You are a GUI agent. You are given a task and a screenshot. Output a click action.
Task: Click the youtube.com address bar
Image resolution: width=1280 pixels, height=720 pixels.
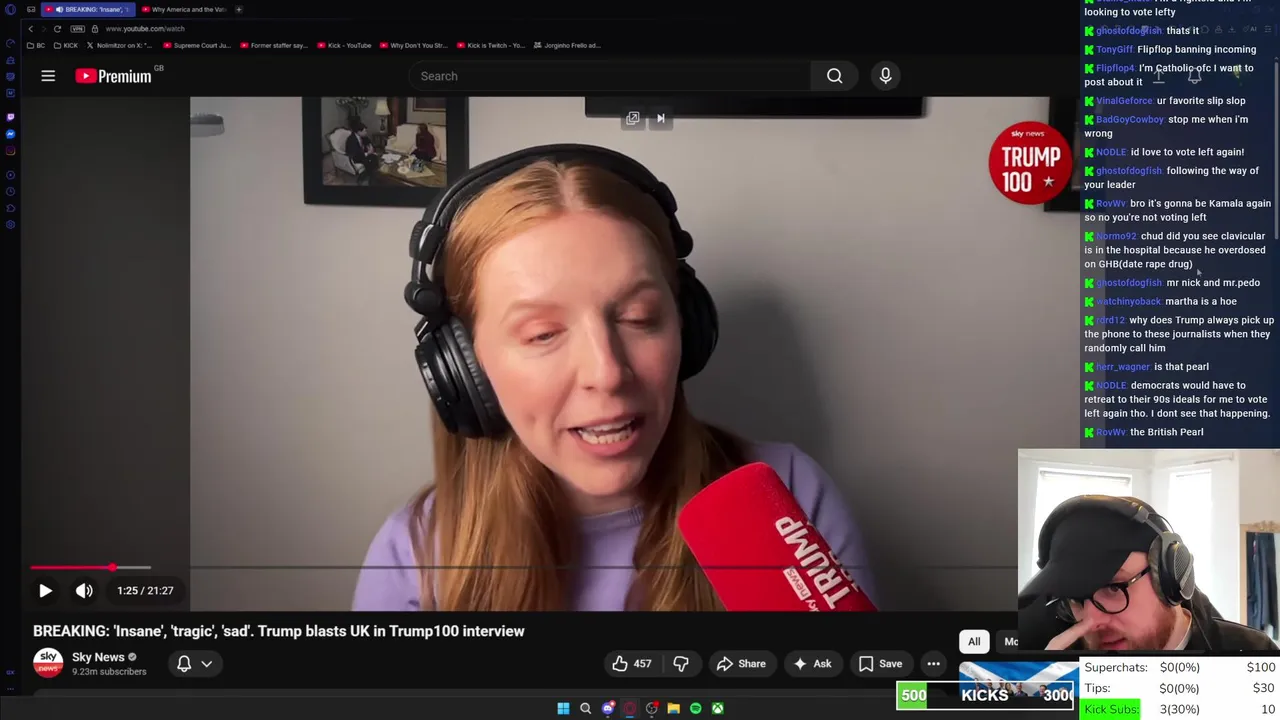[x=145, y=29]
